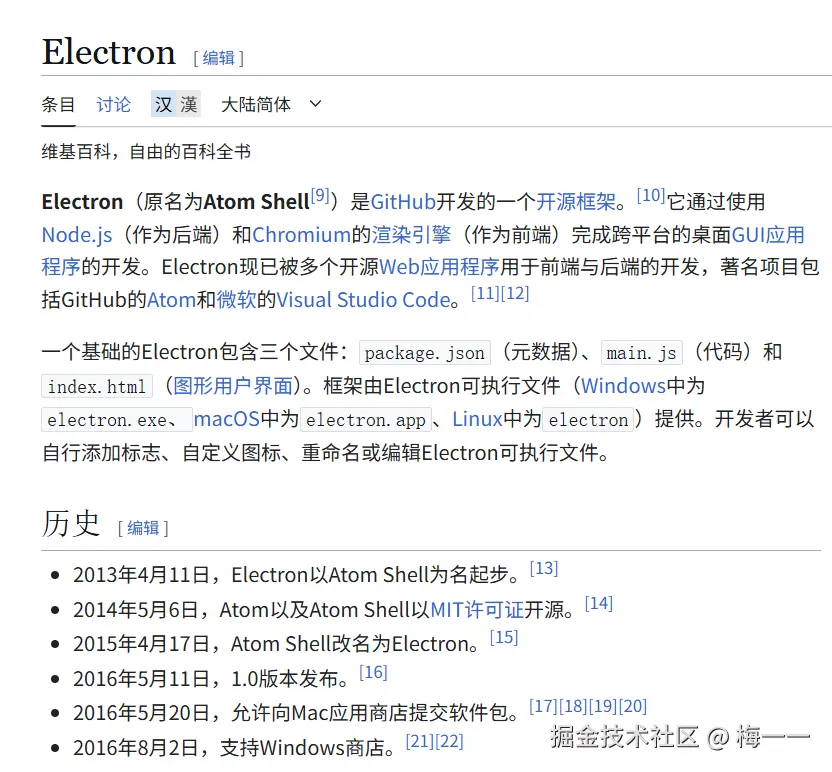Screen dimensions: 832x772
Task: Select the 漢 traditional script toggle
Action: (188, 104)
